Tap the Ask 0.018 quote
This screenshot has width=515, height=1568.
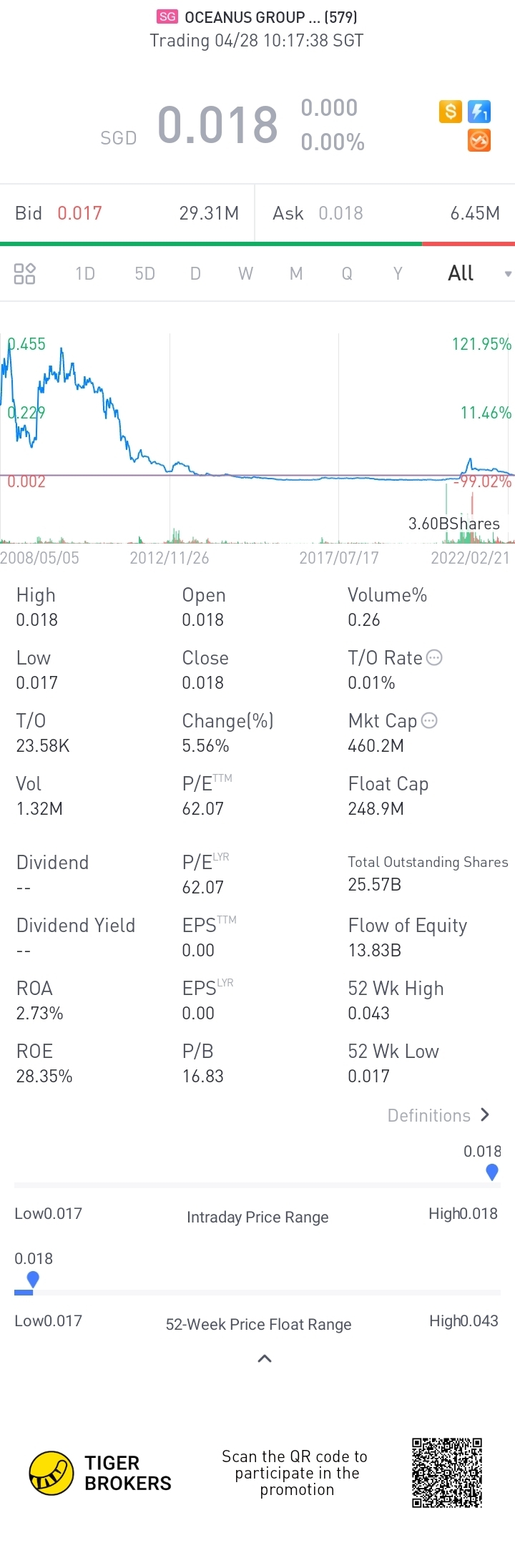pyautogui.click(x=340, y=213)
